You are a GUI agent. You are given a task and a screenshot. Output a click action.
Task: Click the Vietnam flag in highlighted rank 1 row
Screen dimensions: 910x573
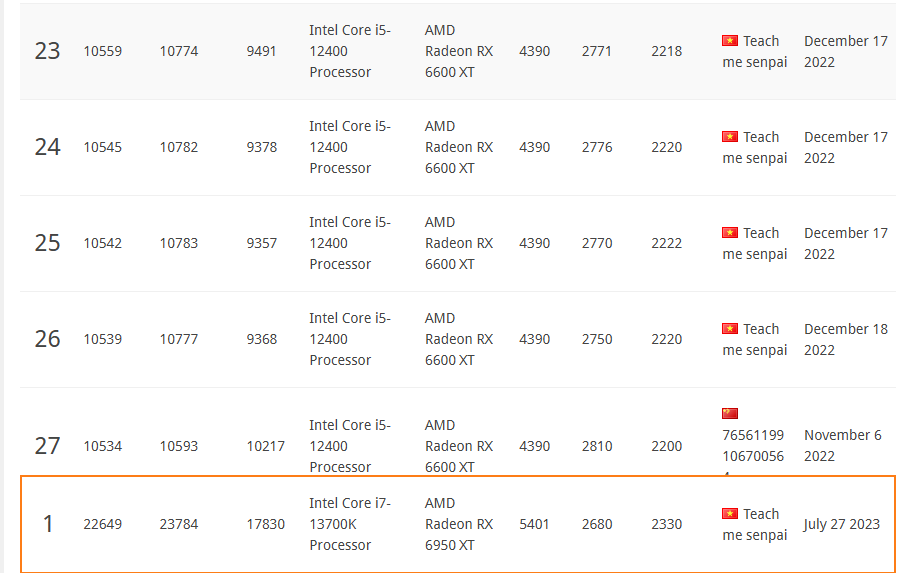pyautogui.click(x=730, y=514)
